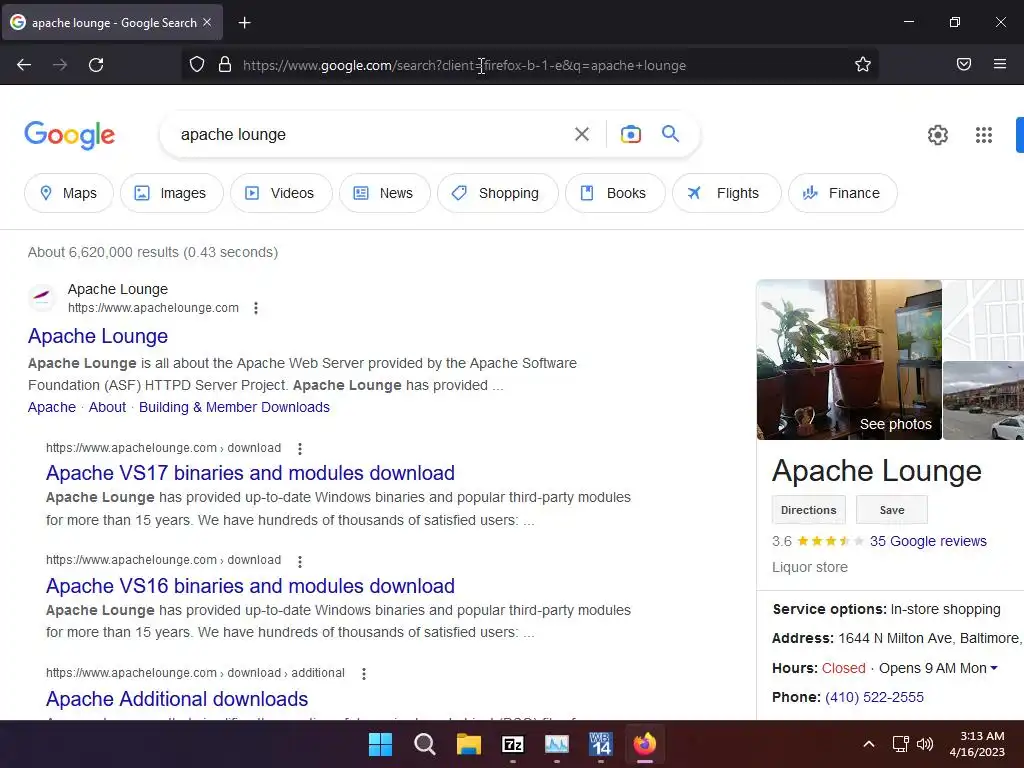
Task: Filter results by Flights
Action: point(726,193)
